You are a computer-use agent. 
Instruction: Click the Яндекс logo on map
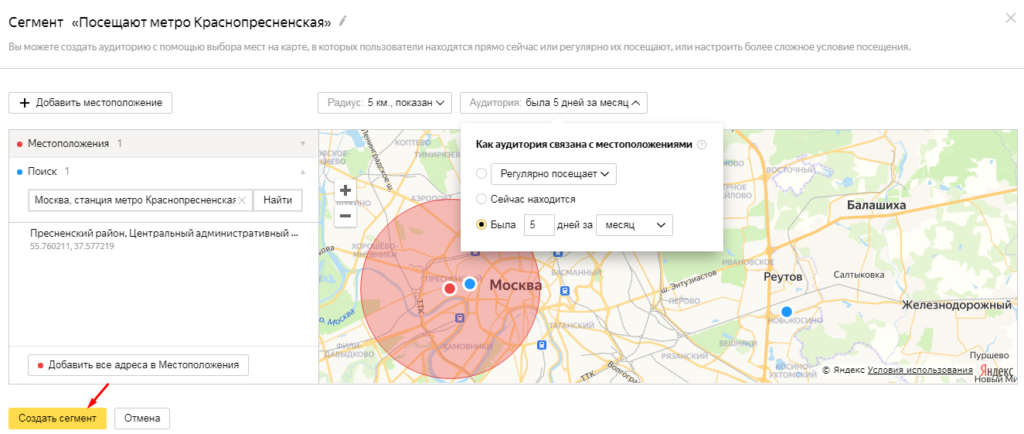[x=997, y=370]
